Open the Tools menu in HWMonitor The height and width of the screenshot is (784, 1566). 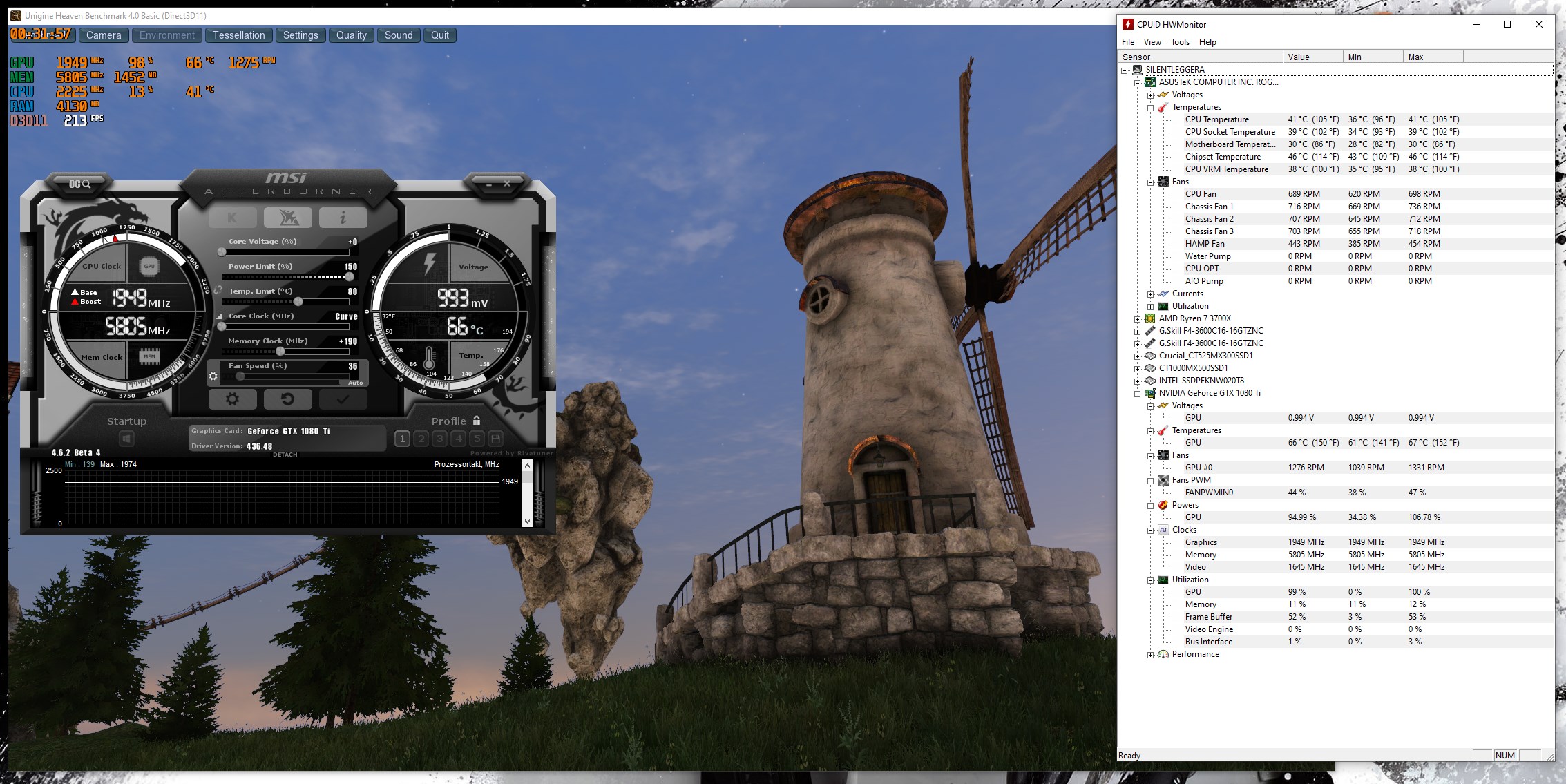click(x=1180, y=42)
